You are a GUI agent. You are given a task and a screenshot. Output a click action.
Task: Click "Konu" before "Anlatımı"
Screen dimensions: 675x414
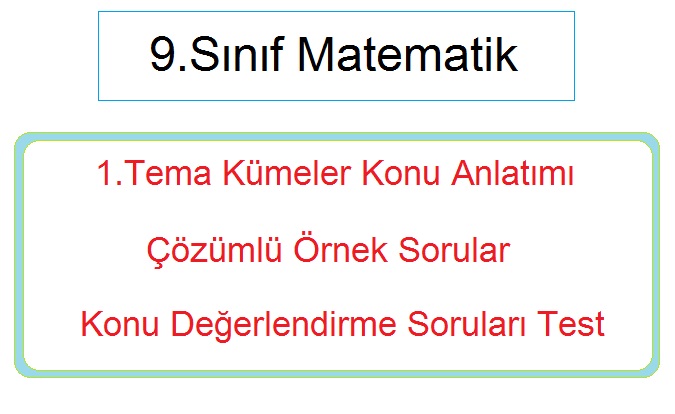coord(401,173)
